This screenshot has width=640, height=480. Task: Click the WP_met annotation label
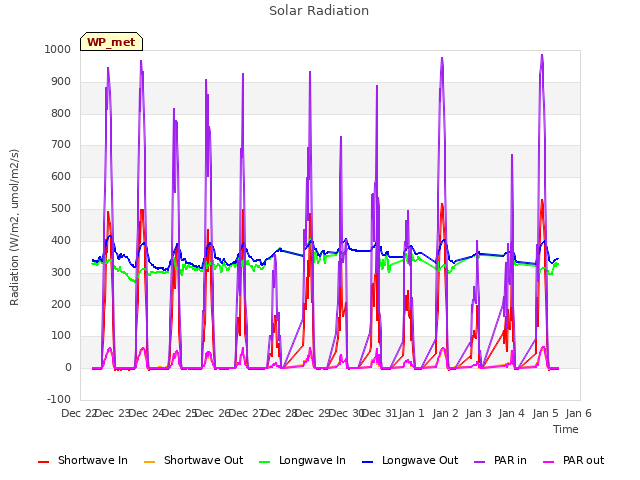click(111, 42)
